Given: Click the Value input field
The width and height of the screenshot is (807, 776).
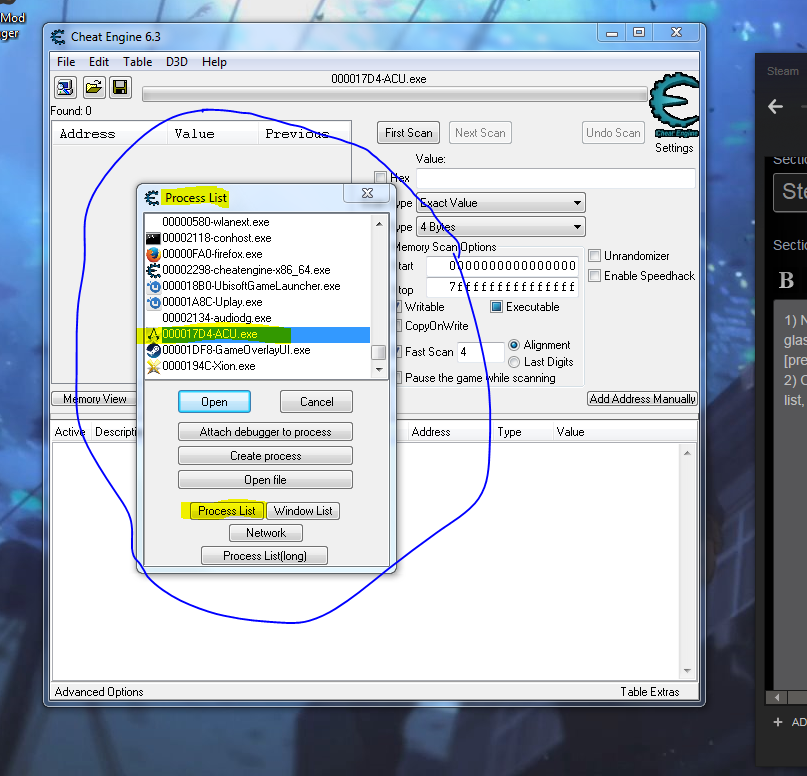Looking at the screenshot, I should (x=555, y=178).
